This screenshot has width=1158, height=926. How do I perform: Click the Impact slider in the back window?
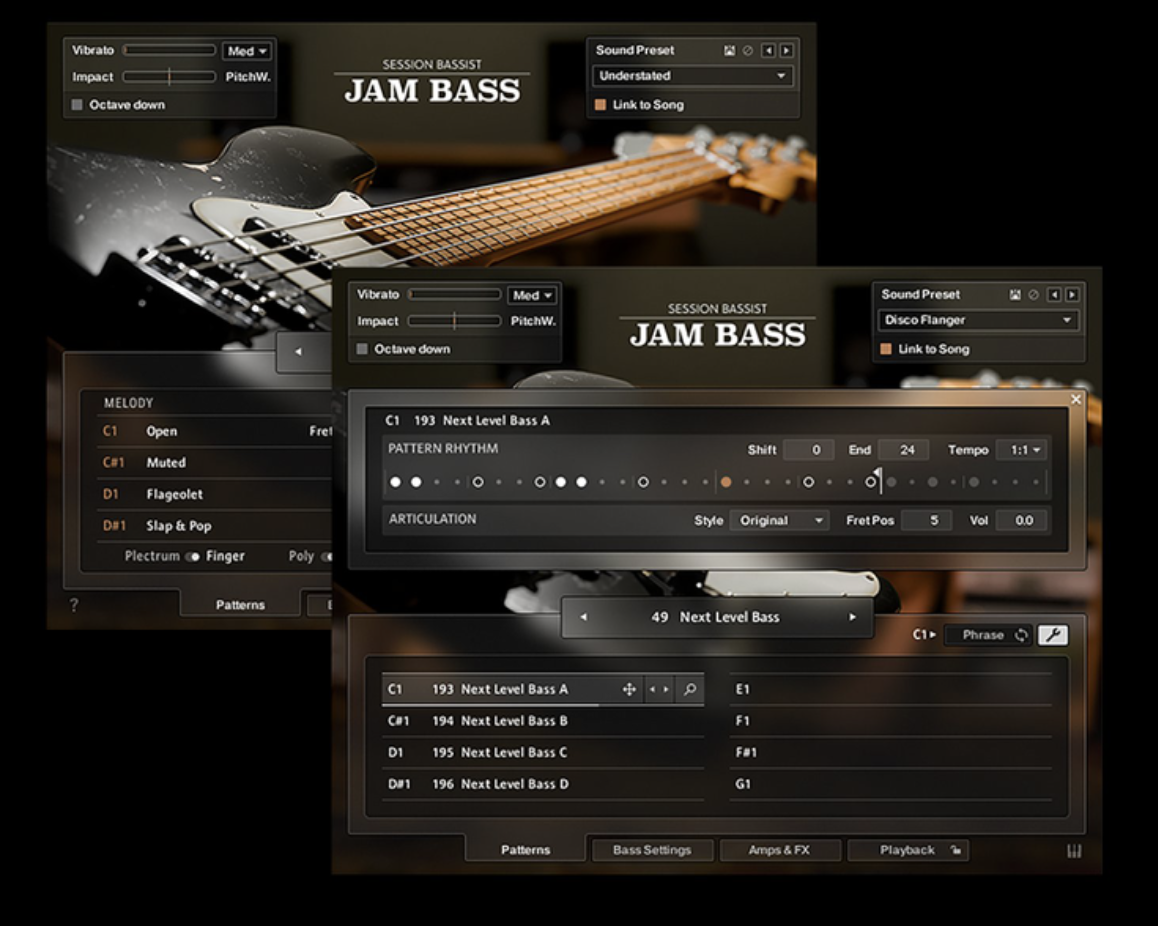pos(169,77)
